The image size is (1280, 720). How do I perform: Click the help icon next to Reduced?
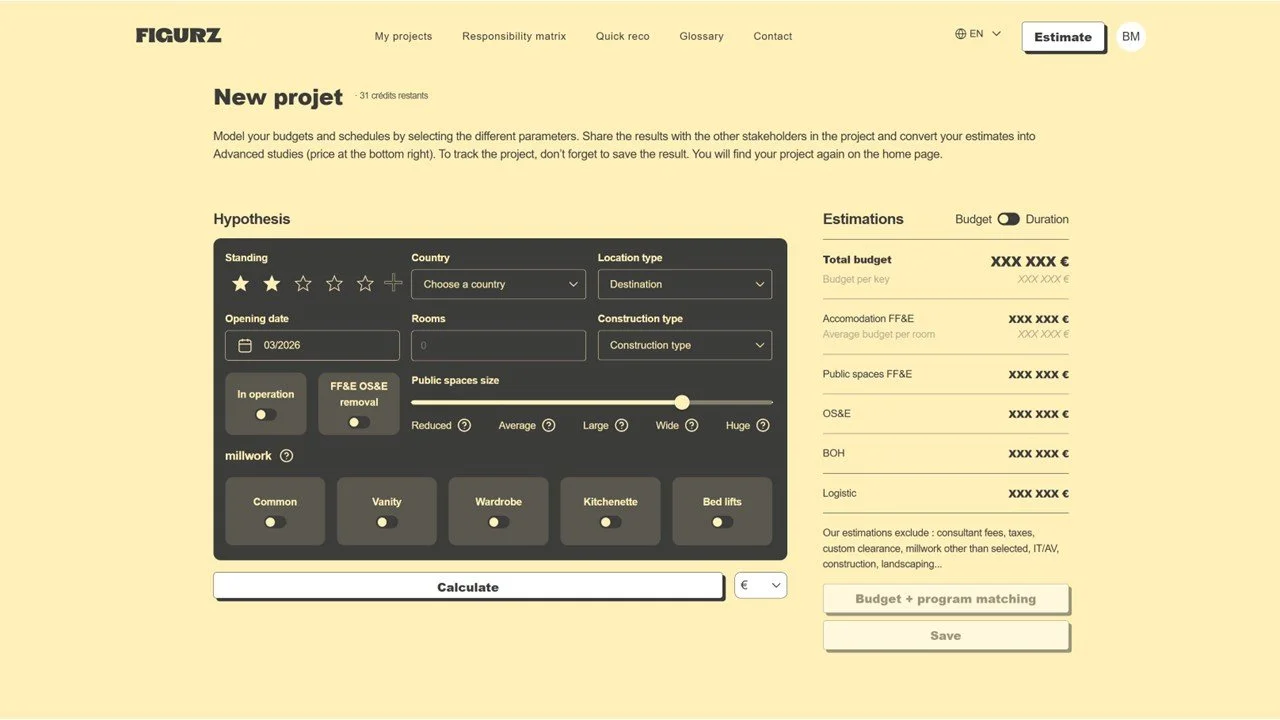pyautogui.click(x=464, y=425)
